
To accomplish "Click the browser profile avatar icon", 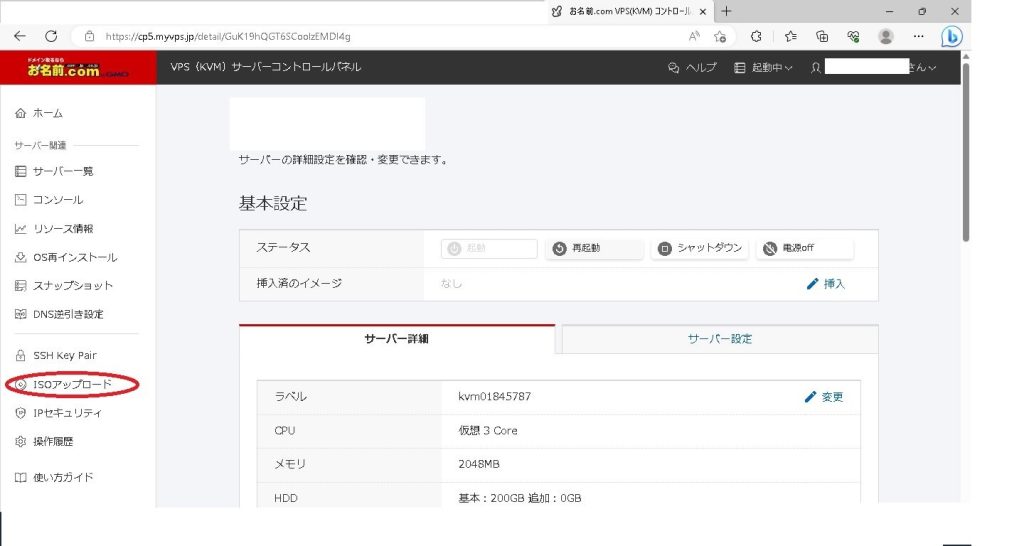I will (885, 36).
